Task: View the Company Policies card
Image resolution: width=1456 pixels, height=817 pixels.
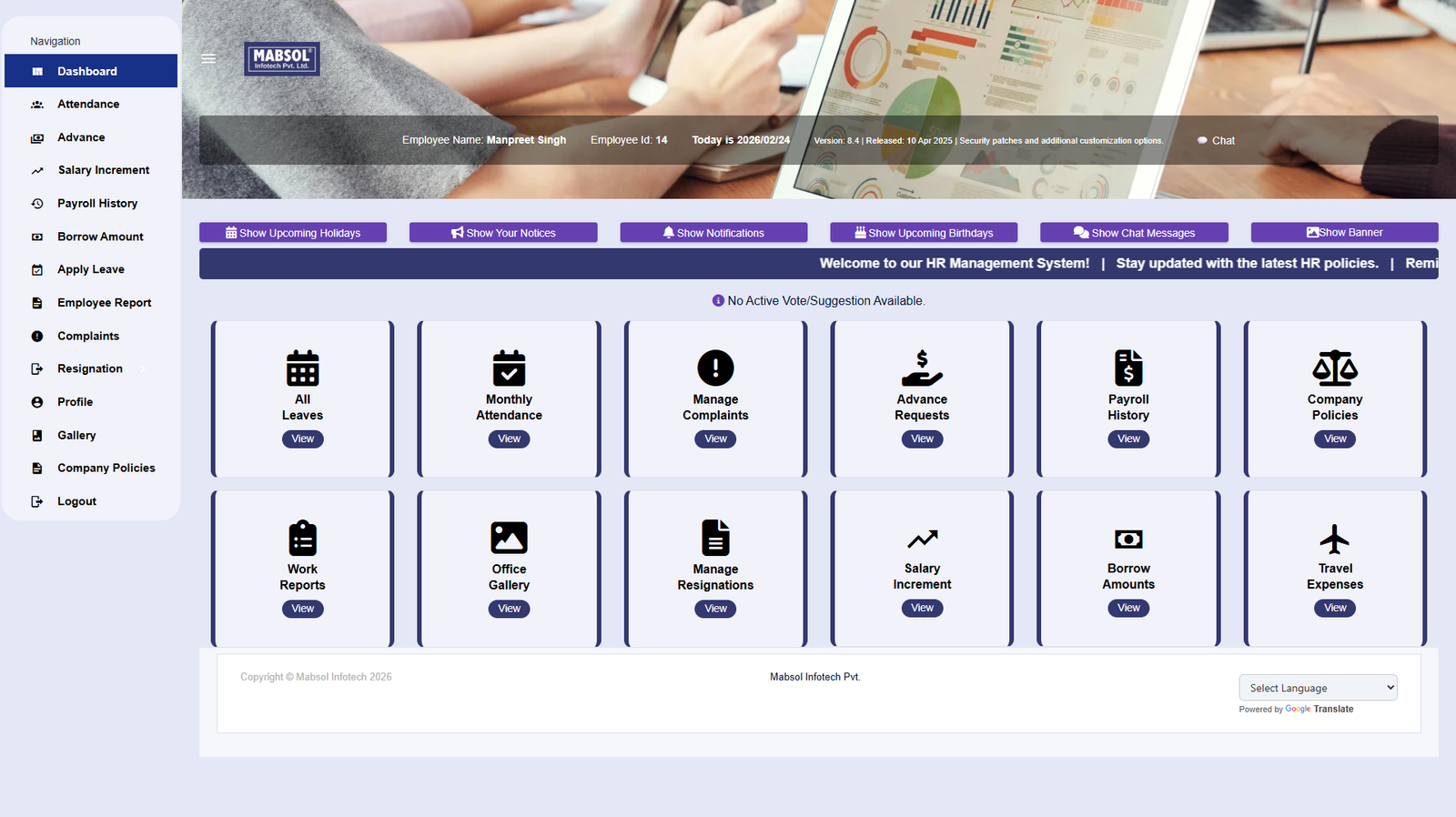Action: point(1335,439)
